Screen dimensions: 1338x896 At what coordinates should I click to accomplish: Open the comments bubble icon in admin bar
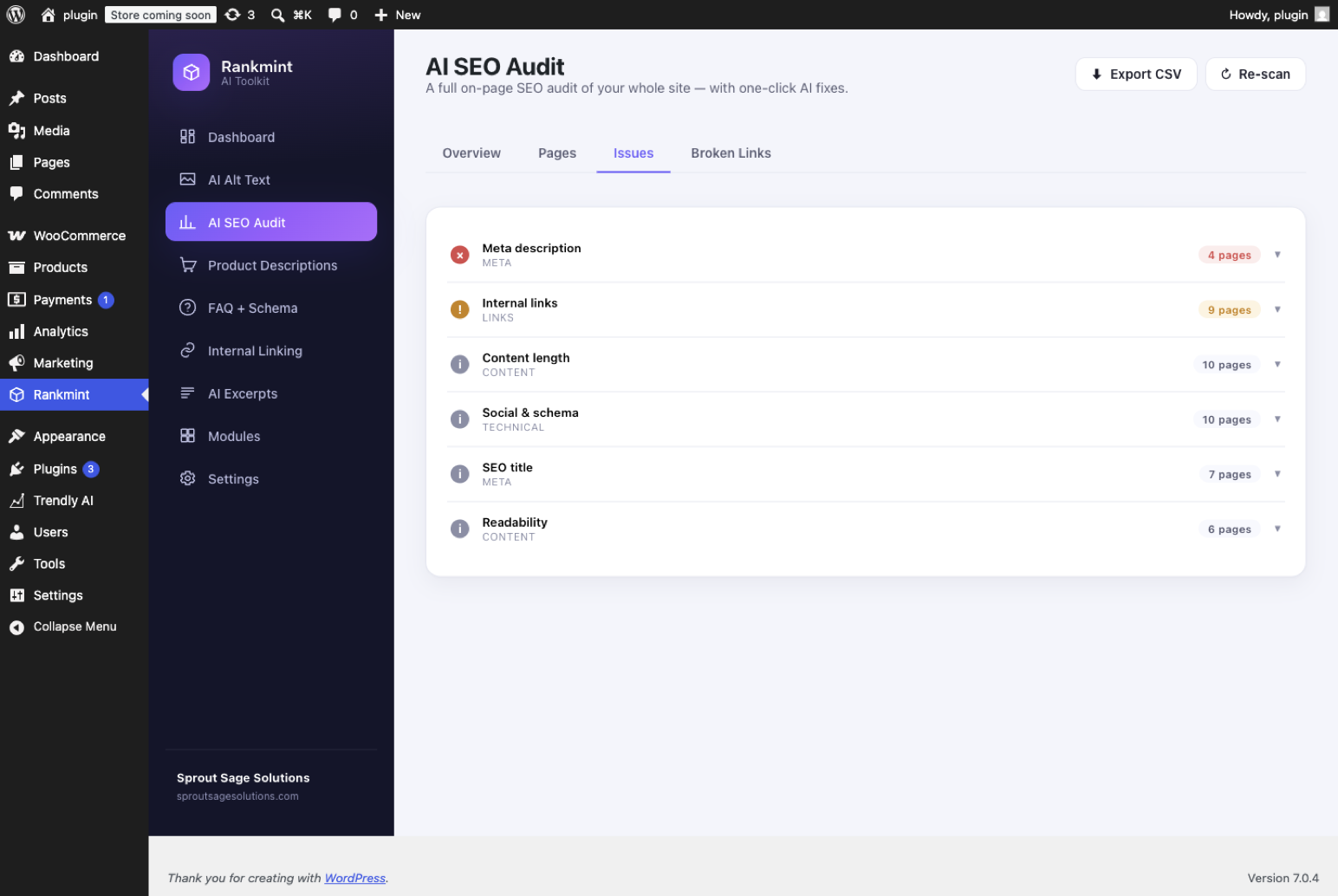[x=334, y=15]
